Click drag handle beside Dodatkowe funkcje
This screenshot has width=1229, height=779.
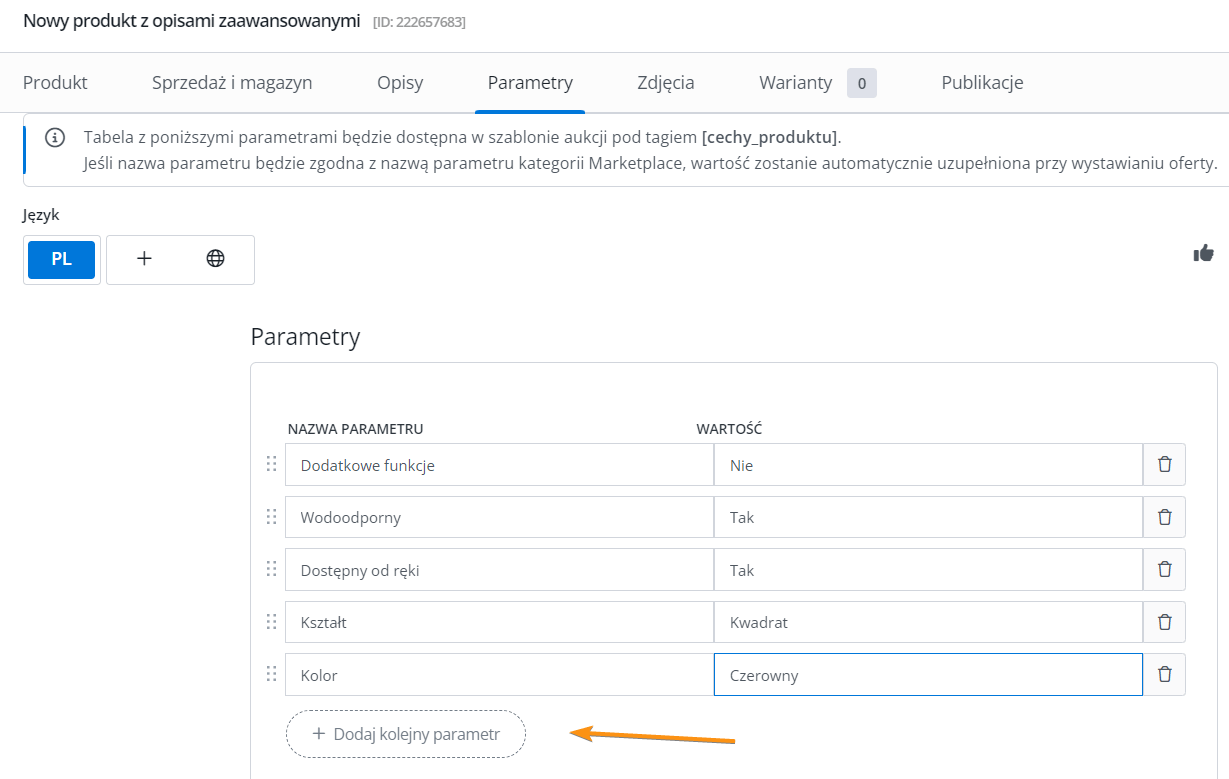pyautogui.click(x=271, y=464)
